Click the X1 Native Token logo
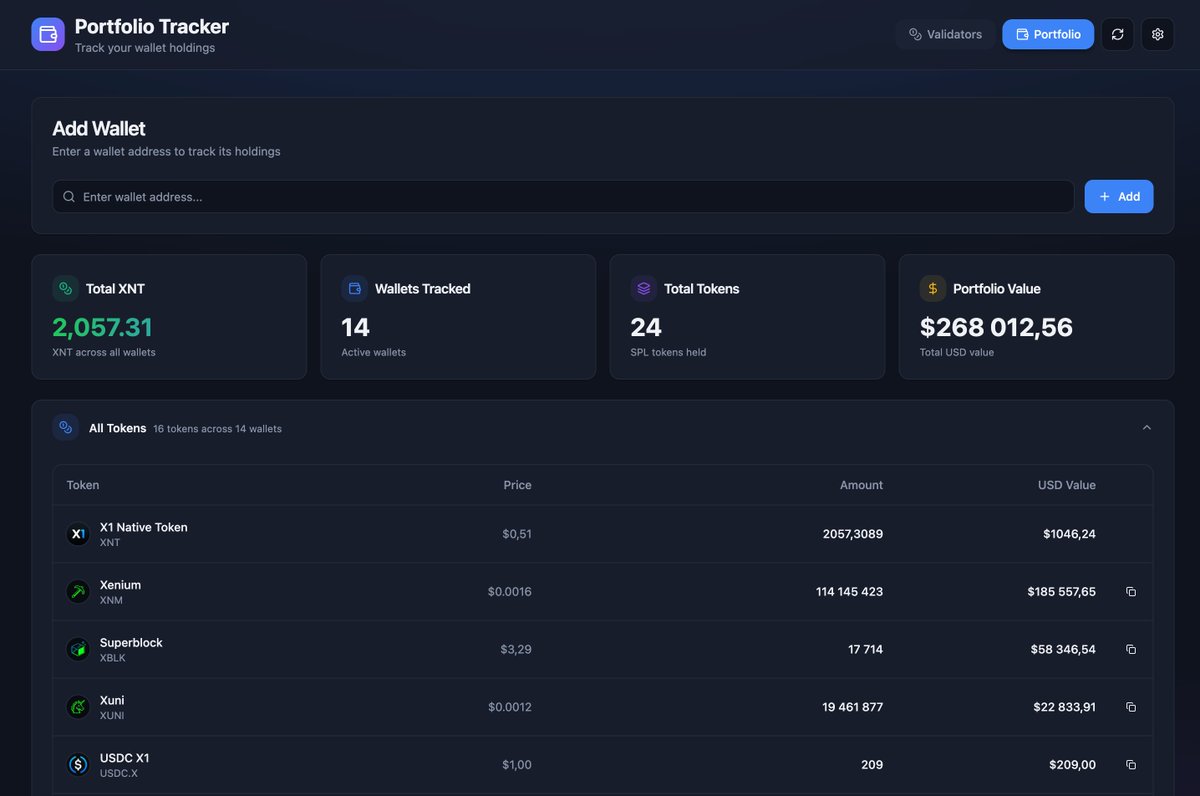The image size is (1200, 796). pos(78,534)
